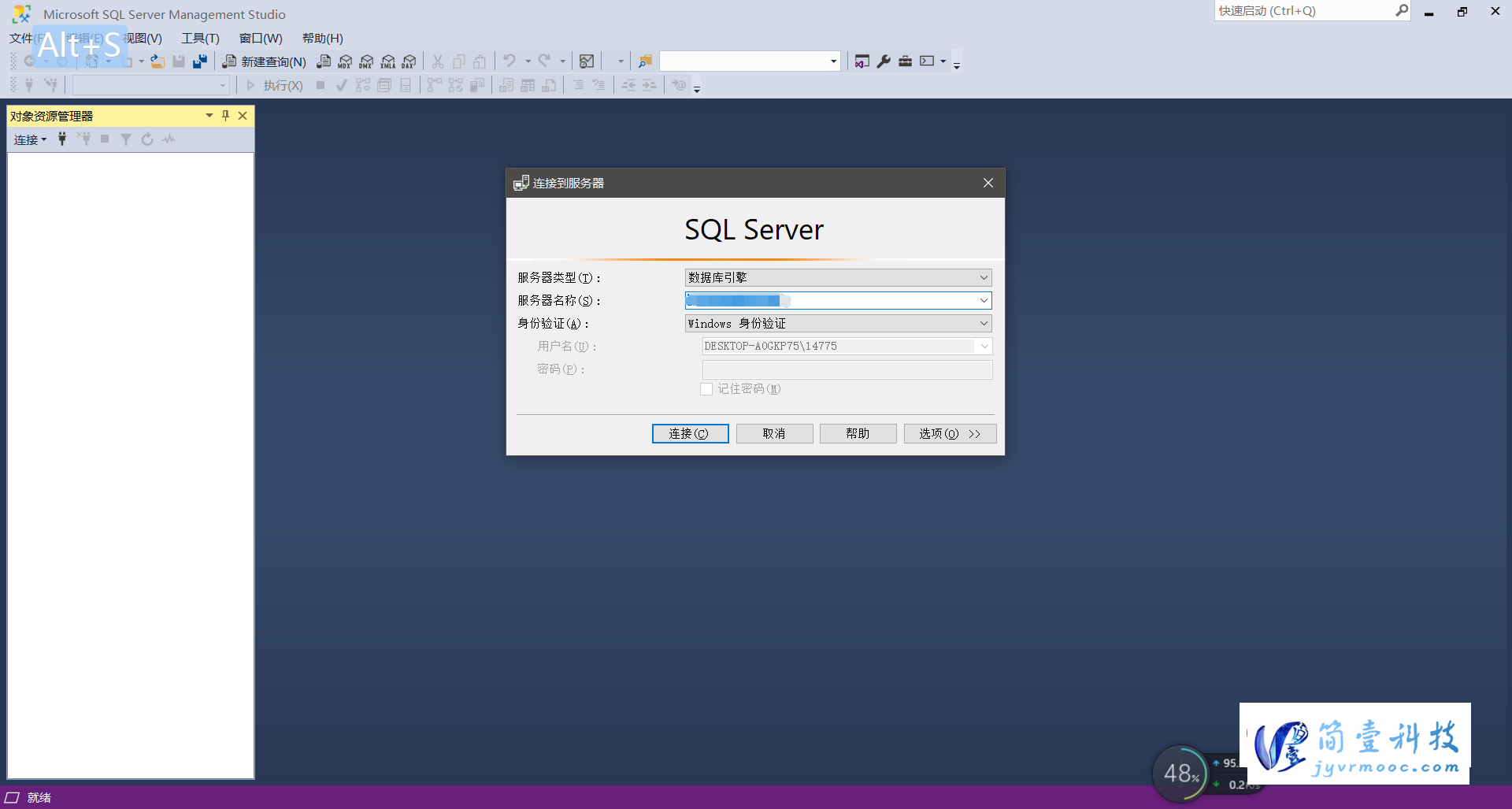Click the 取消 cancel button
The image size is (1512, 809).
tap(774, 433)
